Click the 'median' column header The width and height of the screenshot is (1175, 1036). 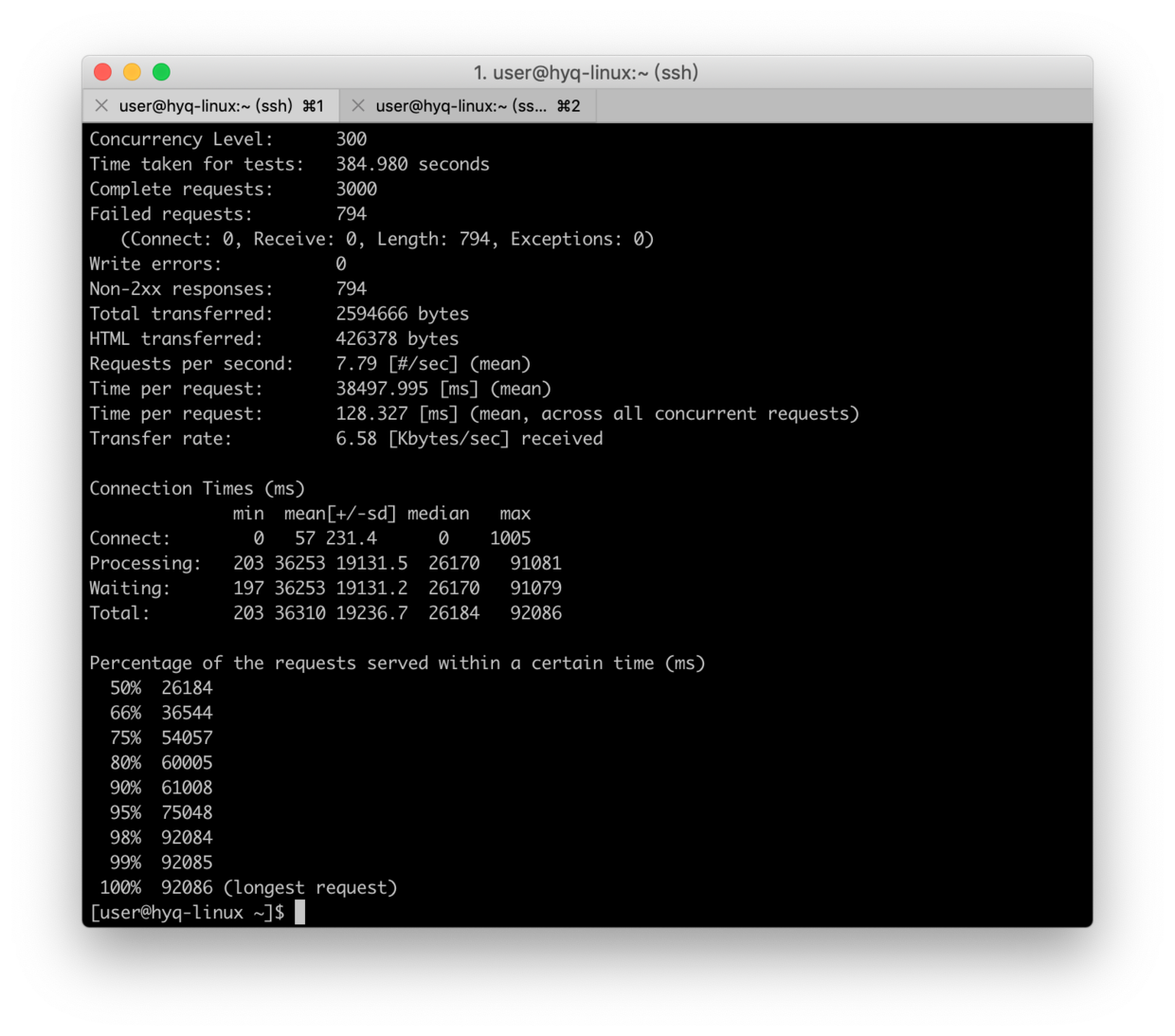439,514
